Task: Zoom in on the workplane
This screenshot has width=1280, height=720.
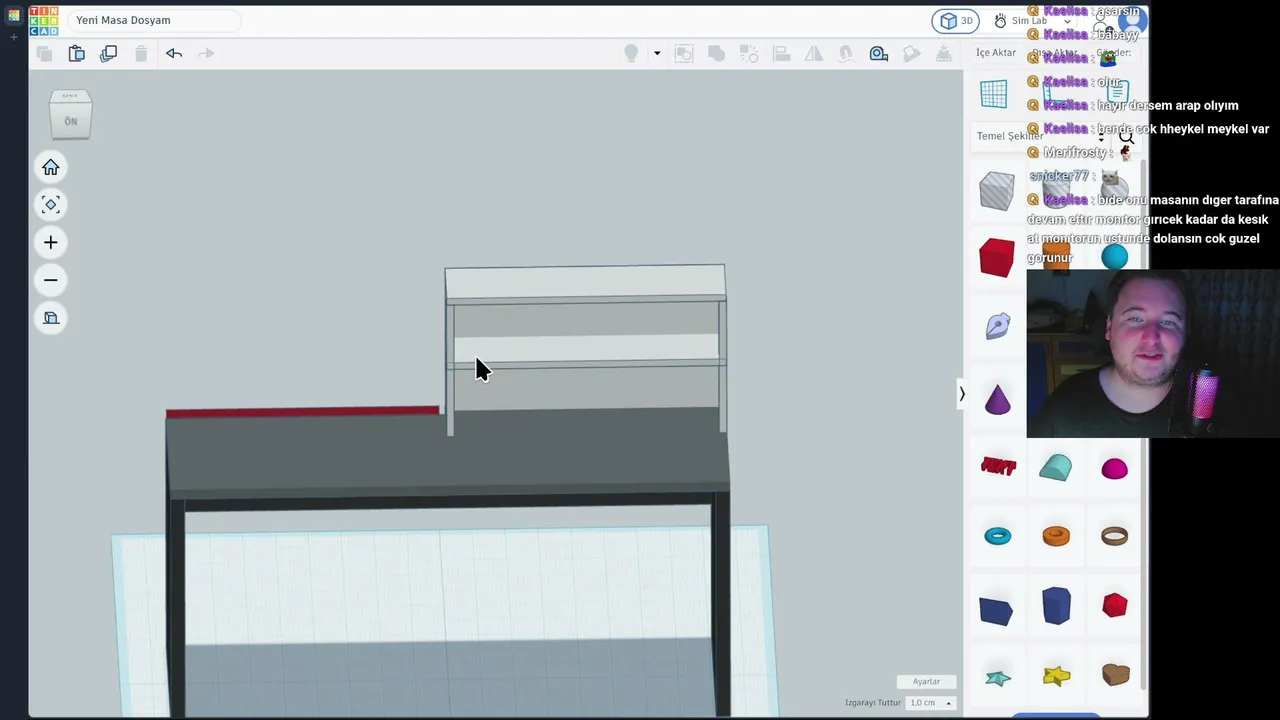Action: [x=51, y=242]
